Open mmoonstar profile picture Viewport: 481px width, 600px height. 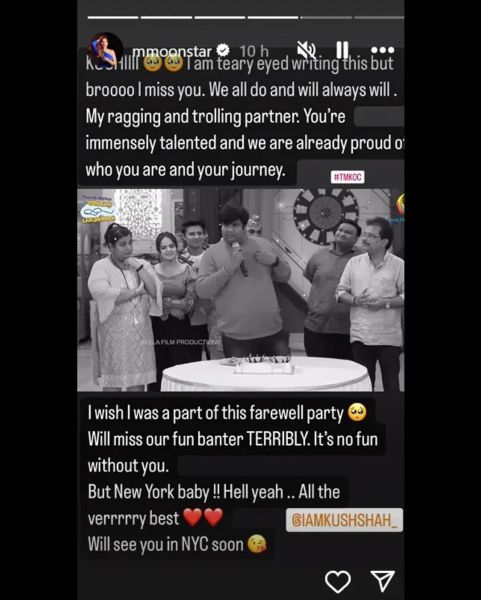[105, 49]
